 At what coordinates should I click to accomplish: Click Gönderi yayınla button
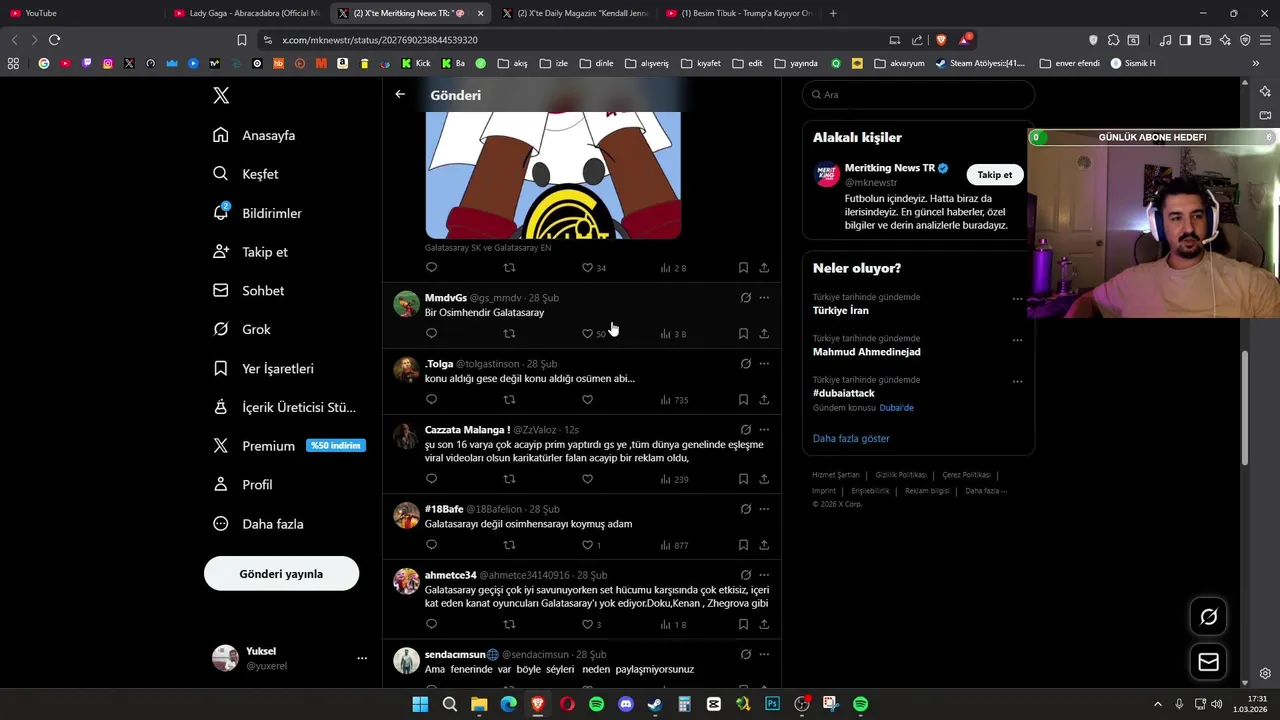tap(281, 574)
